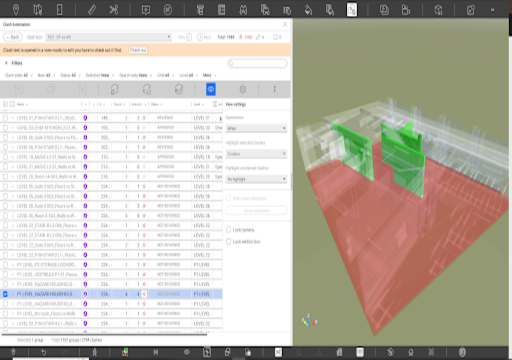Open the No highlight dropdown

(256, 179)
